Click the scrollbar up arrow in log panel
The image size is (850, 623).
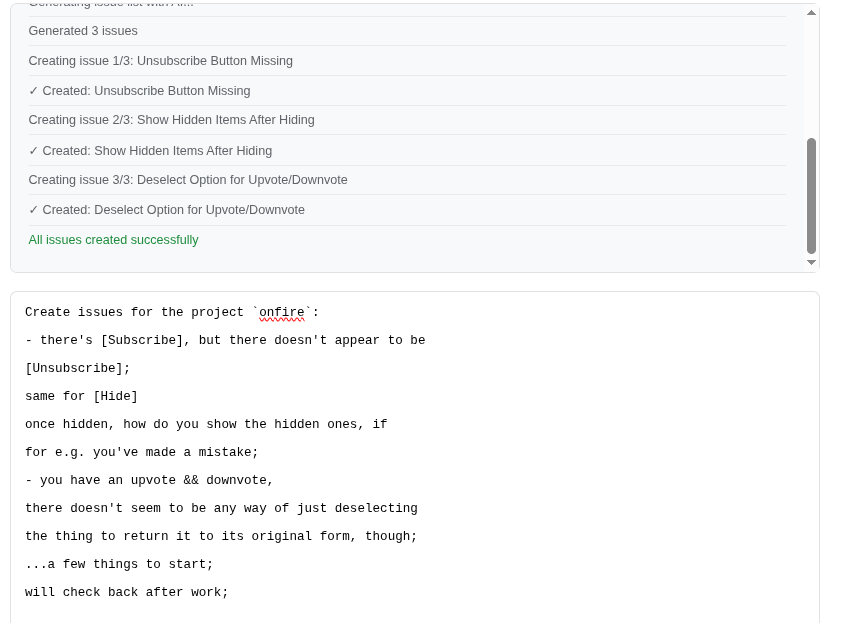[x=811, y=13]
